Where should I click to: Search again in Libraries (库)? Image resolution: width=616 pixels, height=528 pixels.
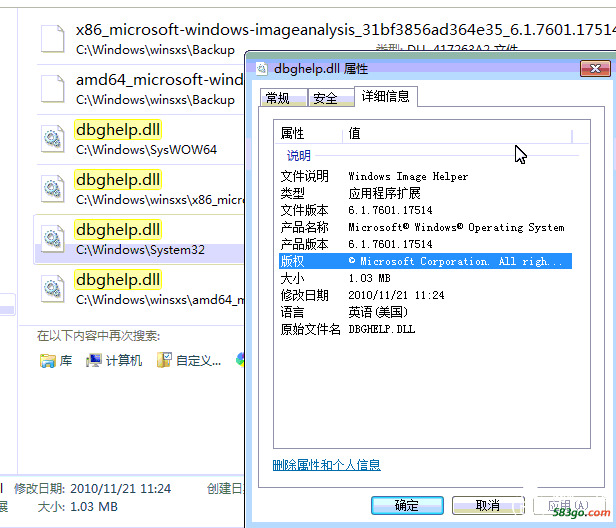pos(56,360)
